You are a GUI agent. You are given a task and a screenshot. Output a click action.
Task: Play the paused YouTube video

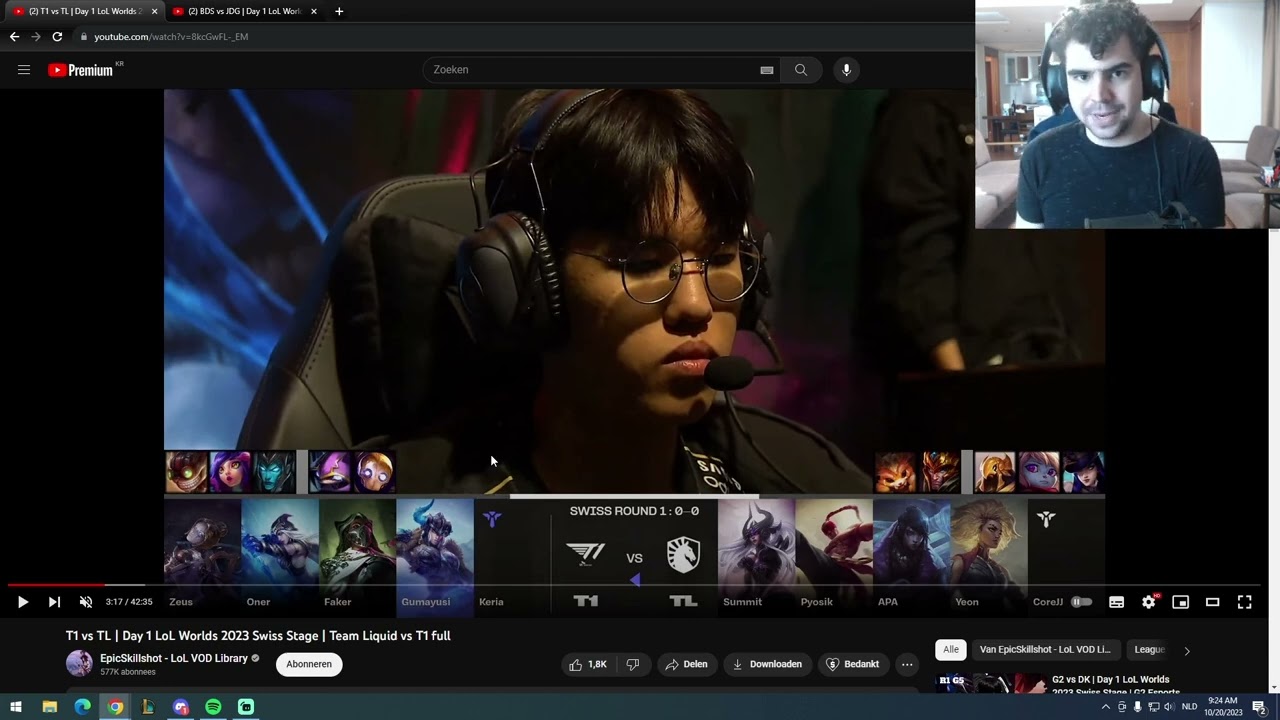point(22,602)
